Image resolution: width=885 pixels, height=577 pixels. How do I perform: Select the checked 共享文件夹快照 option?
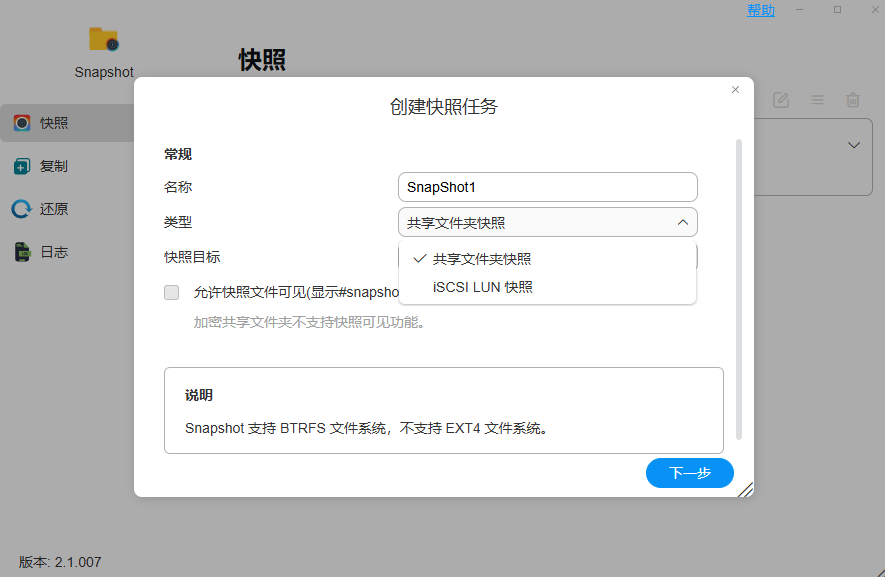(x=482, y=259)
